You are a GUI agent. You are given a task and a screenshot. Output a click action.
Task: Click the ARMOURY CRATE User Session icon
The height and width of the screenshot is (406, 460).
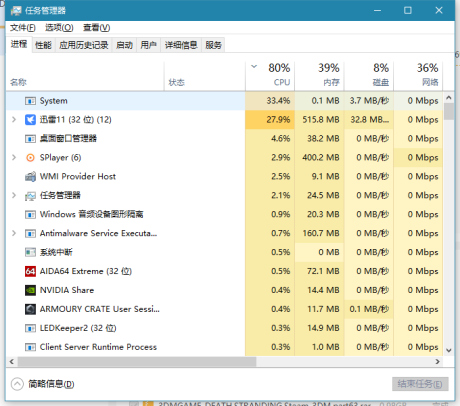pyautogui.click(x=30, y=309)
